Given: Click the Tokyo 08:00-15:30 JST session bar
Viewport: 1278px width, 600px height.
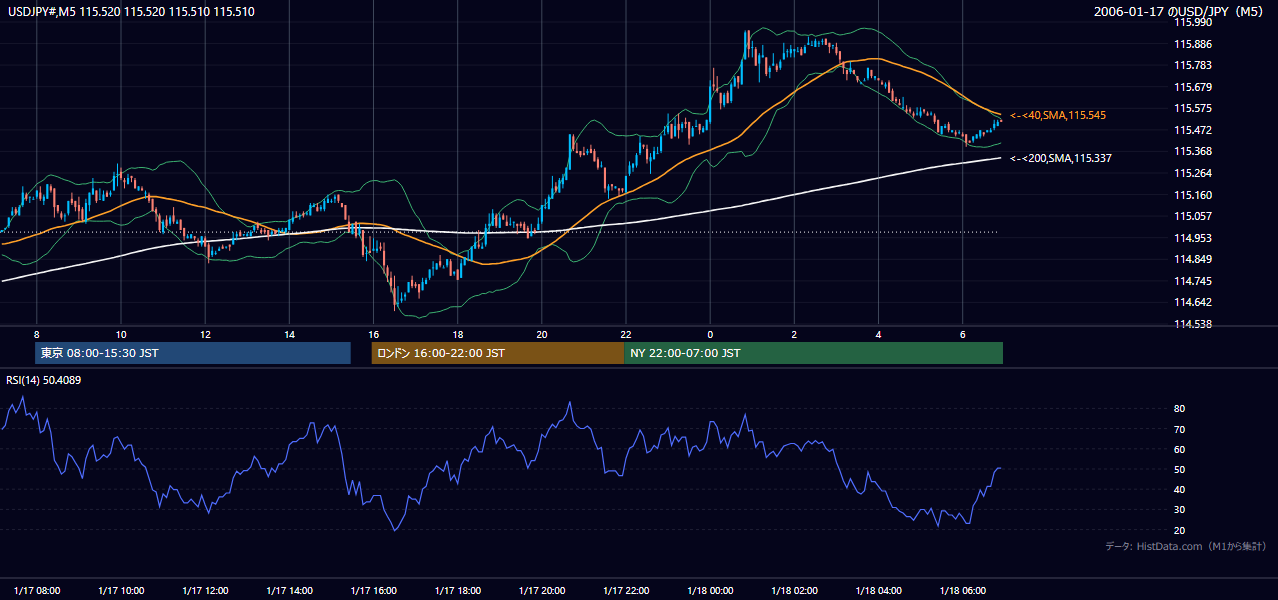Looking at the screenshot, I should [193, 353].
